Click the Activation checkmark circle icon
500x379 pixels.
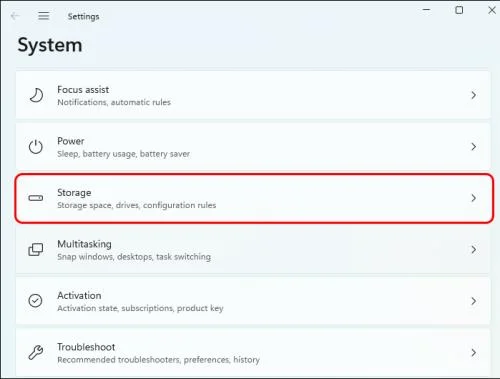(35, 301)
